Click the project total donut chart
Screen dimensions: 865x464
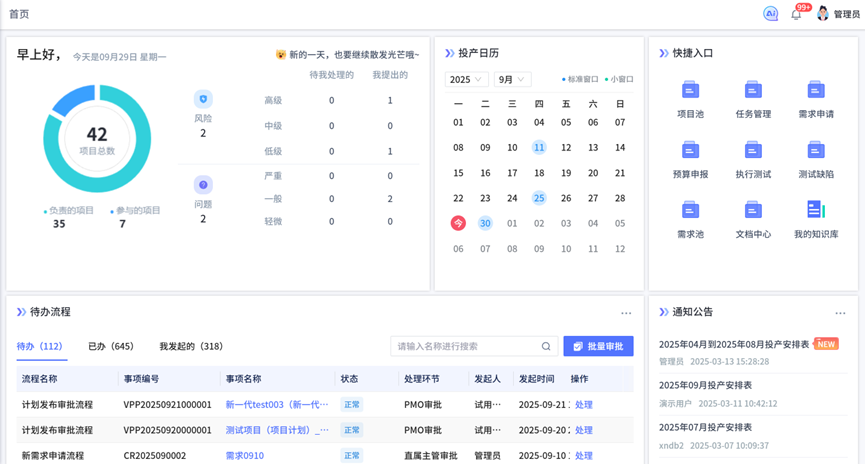coord(97,138)
